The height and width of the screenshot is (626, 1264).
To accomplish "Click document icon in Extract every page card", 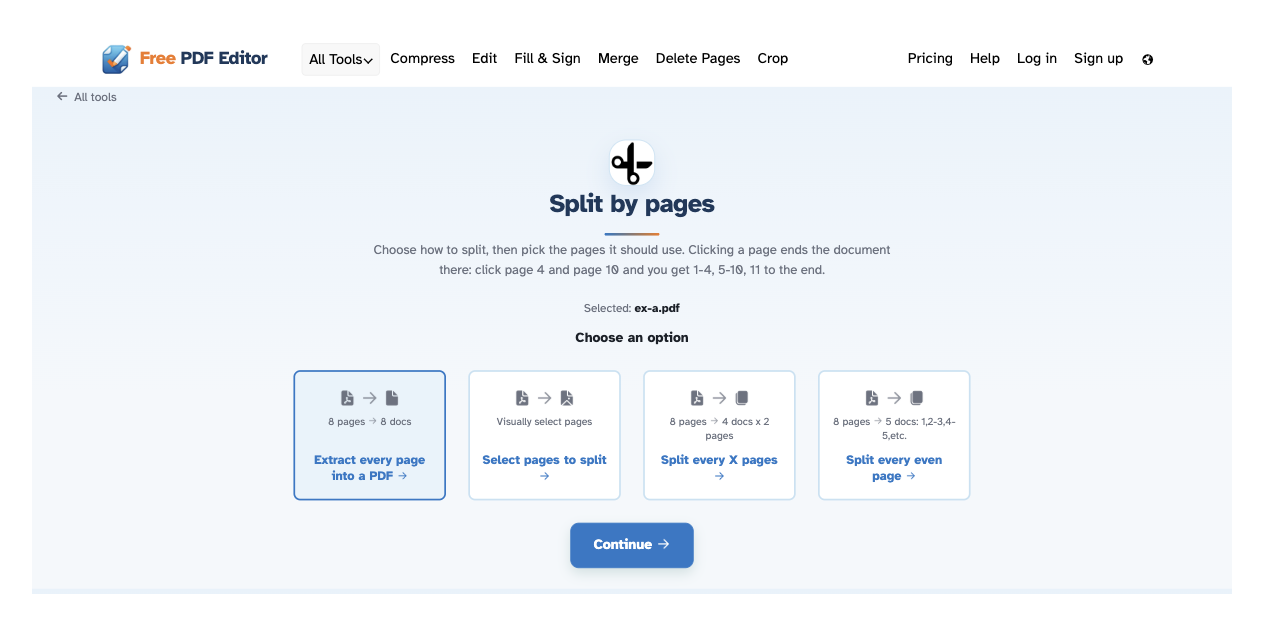I will pos(392,398).
